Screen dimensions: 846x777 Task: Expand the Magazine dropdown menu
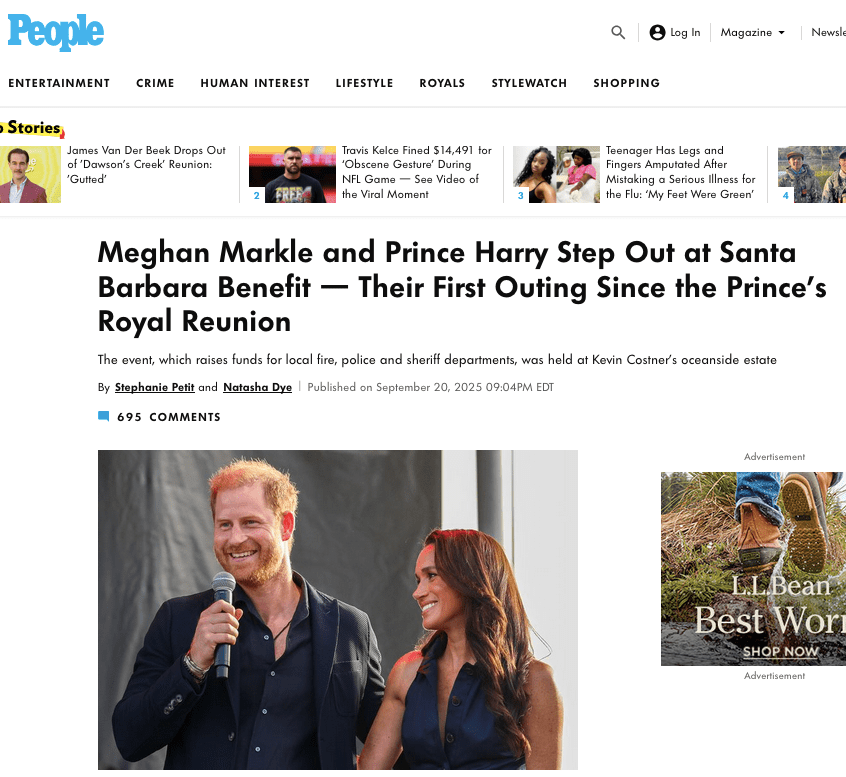pos(753,32)
